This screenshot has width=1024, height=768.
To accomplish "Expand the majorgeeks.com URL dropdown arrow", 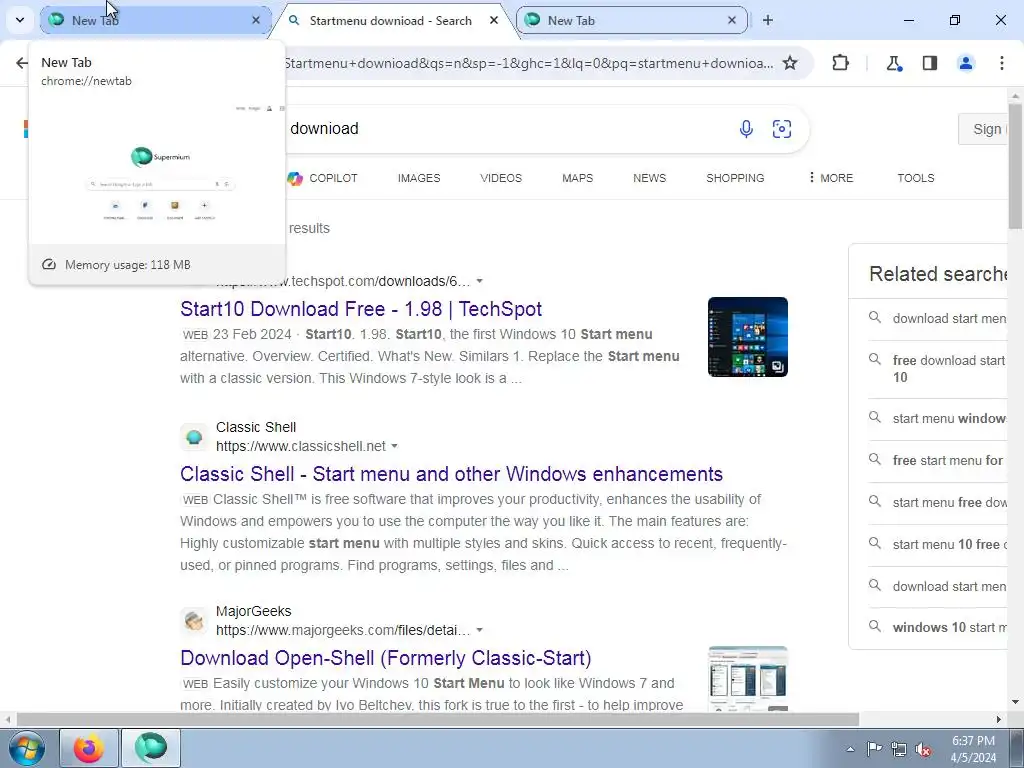I will click(x=479, y=631).
